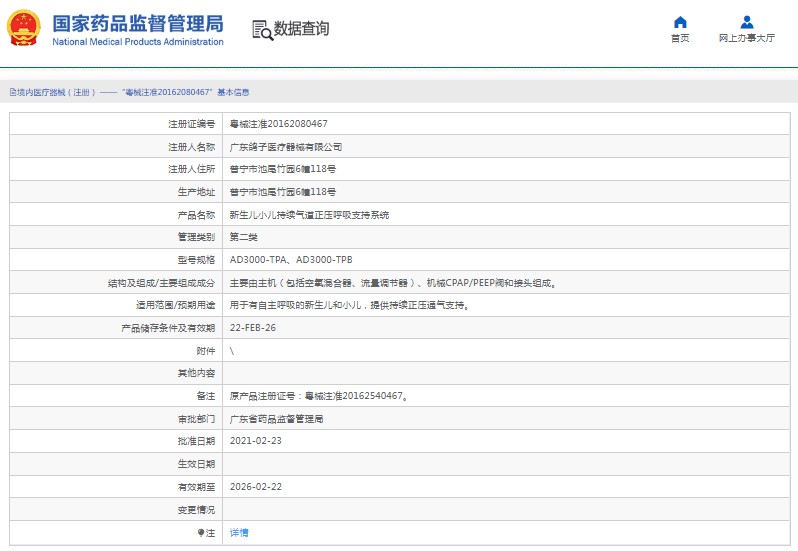This screenshot has width=798, height=551.
Task: Click the 批准日期 row label
Action: [x=196, y=441]
